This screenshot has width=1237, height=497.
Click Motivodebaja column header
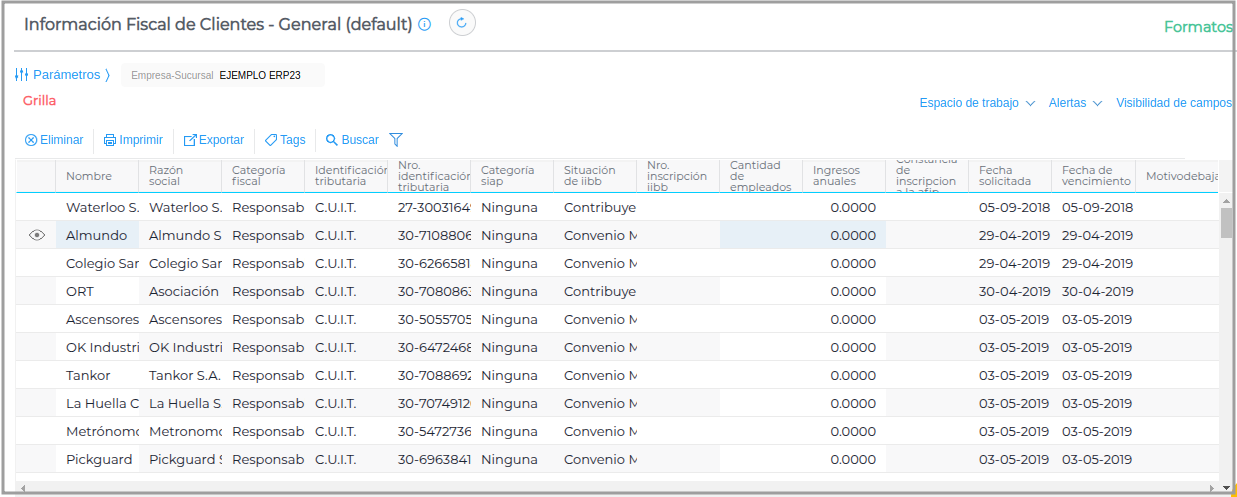pyautogui.click(x=1178, y=176)
